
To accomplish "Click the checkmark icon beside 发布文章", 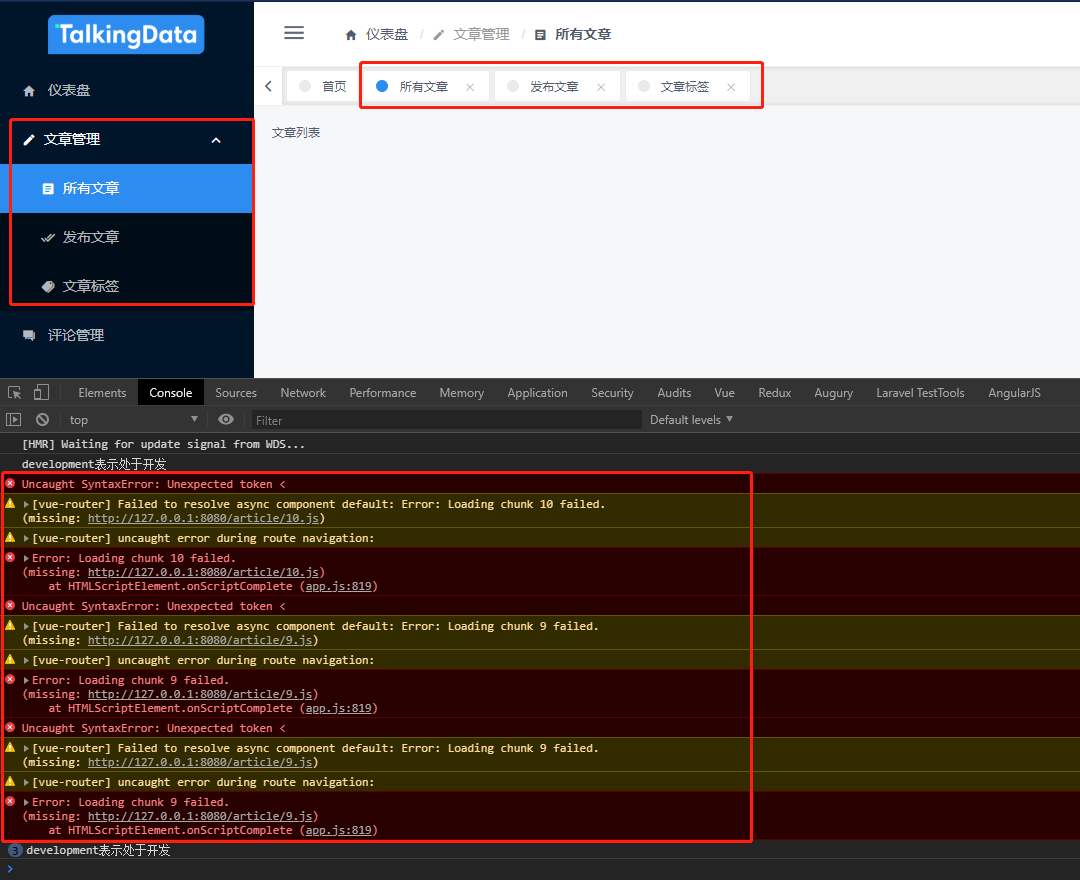I will 48,237.
